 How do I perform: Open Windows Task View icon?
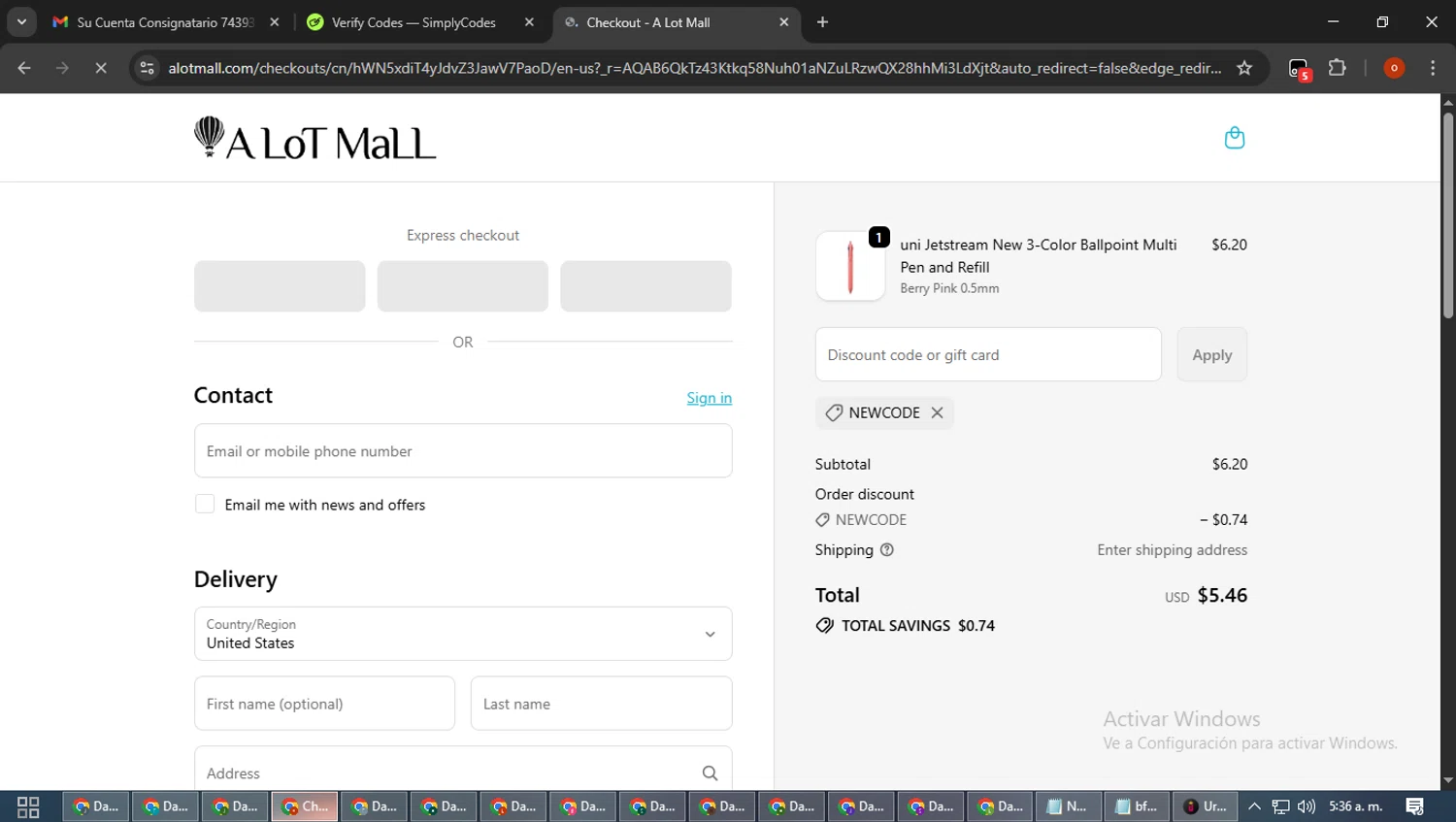(x=28, y=806)
